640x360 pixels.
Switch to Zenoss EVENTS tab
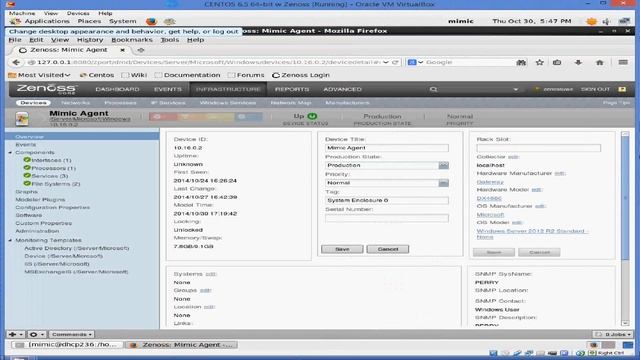pyautogui.click(x=168, y=89)
